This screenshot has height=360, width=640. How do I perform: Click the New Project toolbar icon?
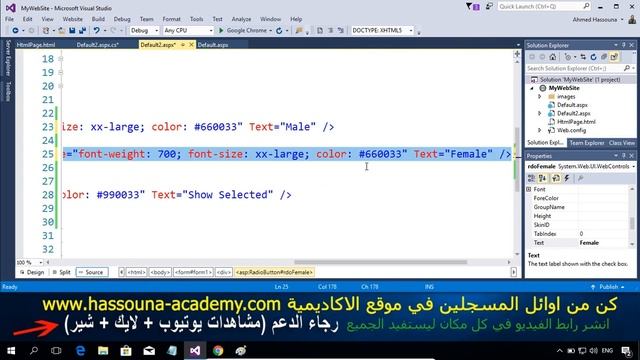[x=46, y=31]
